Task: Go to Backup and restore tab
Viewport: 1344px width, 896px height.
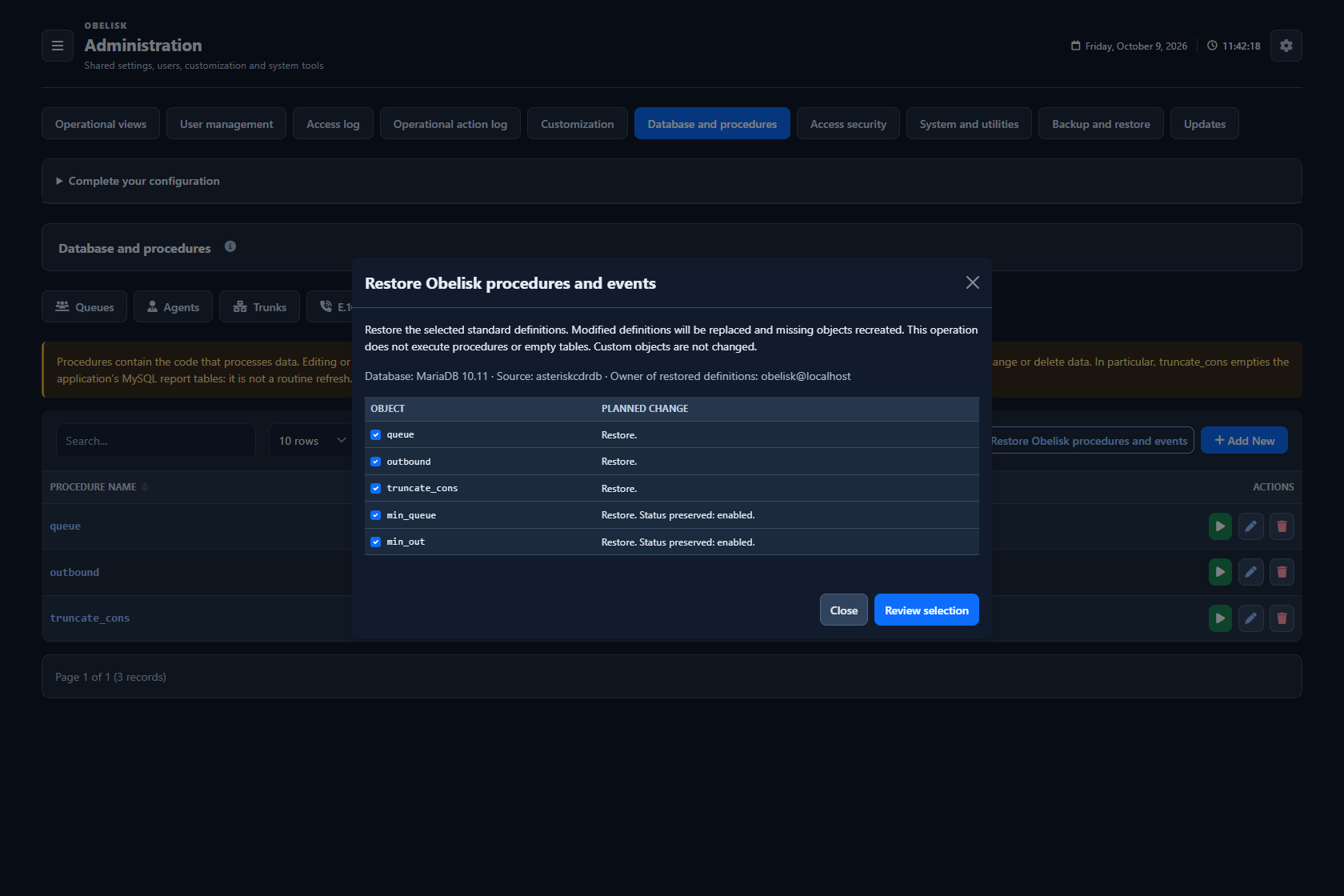Action: [x=1101, y=124]
